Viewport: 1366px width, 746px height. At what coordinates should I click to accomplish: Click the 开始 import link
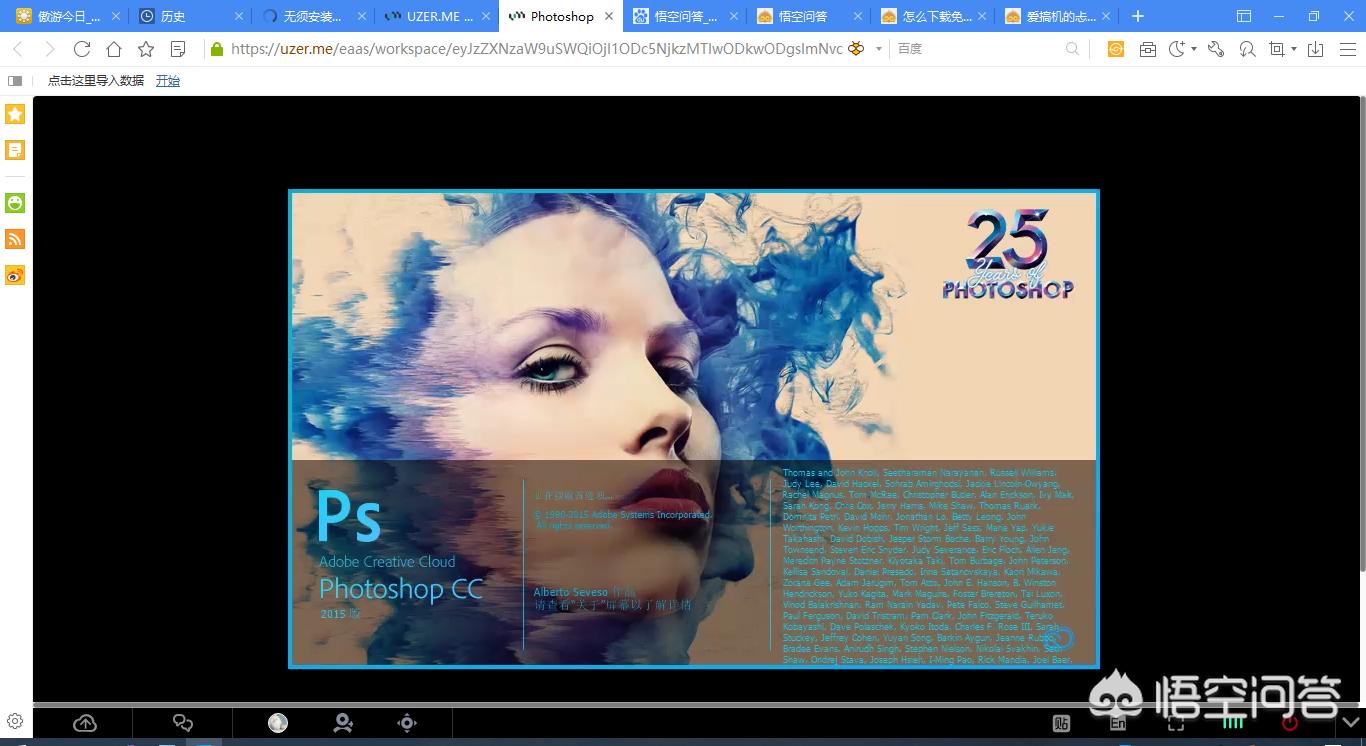[x=168, y=81]
